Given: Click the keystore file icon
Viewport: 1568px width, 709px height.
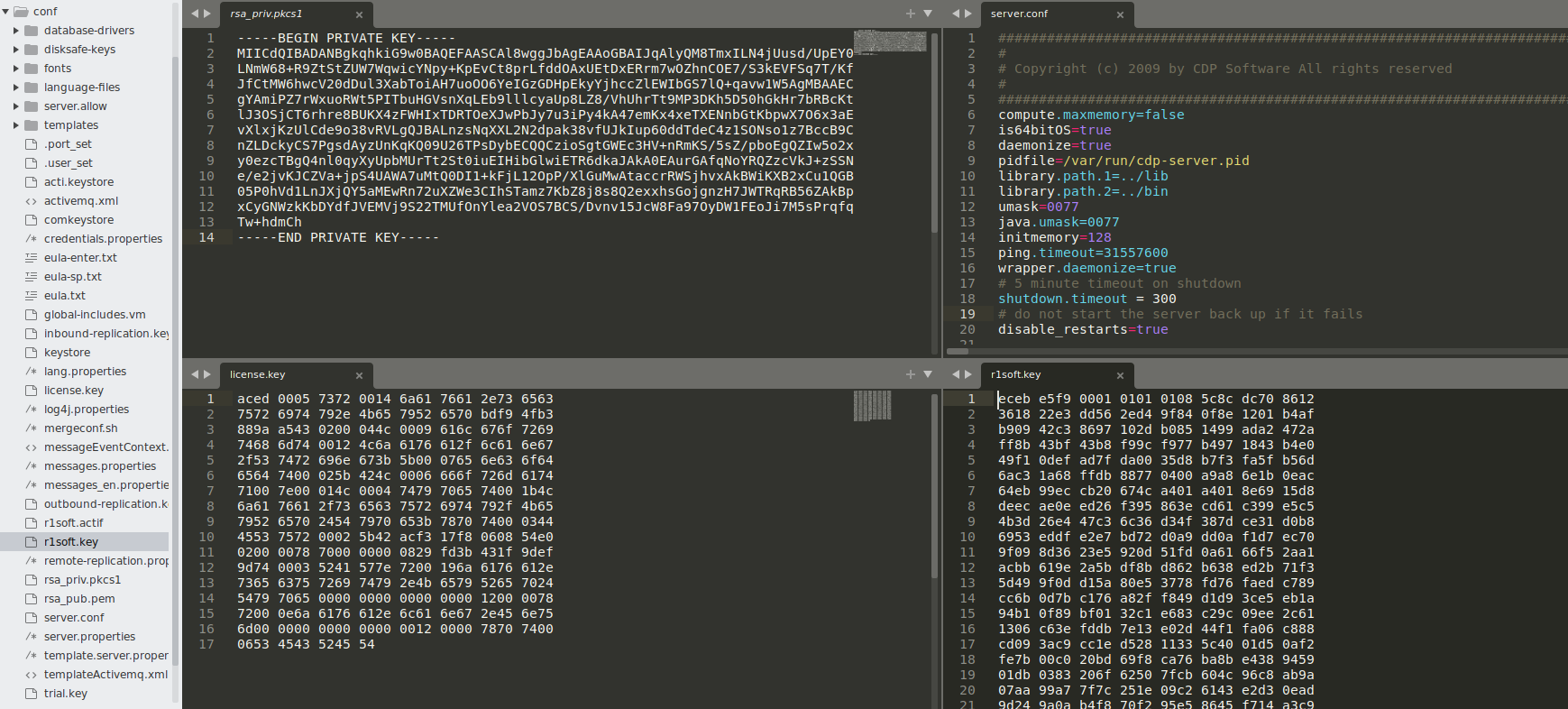Looking at the screenshot, I should (32, 353).
